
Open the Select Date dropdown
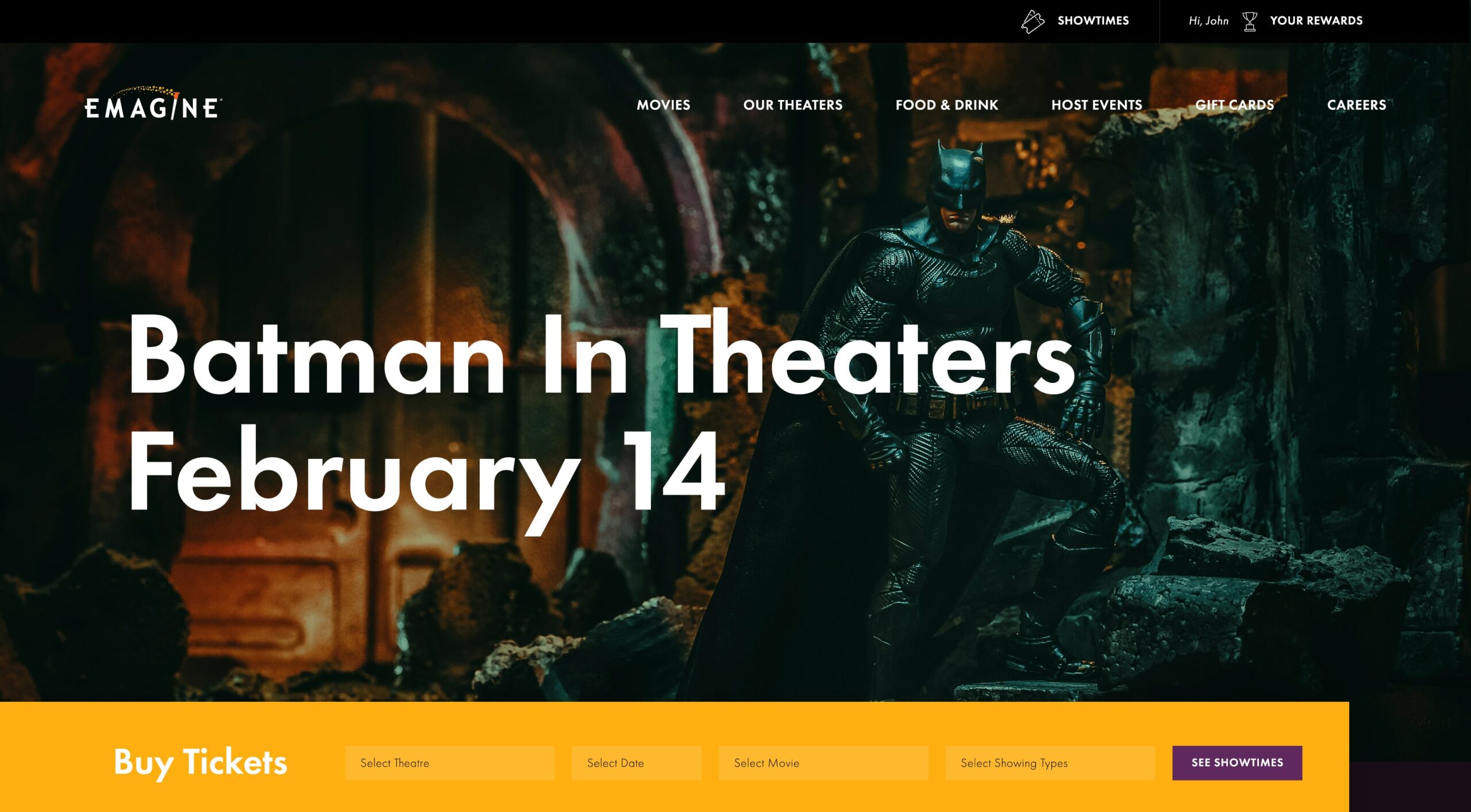coord(636,763)
